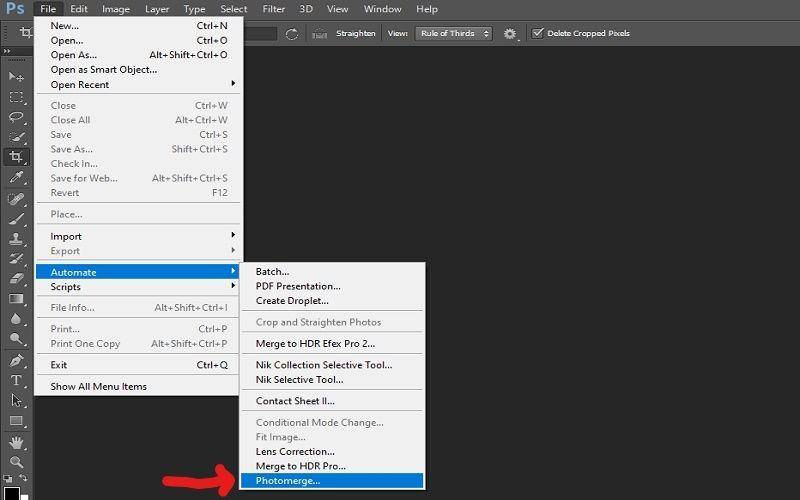This screenshot has height=500, width=800.
Task: Choose Open as Smart Object
Action: pyautogui.click(x=138, y=69)
